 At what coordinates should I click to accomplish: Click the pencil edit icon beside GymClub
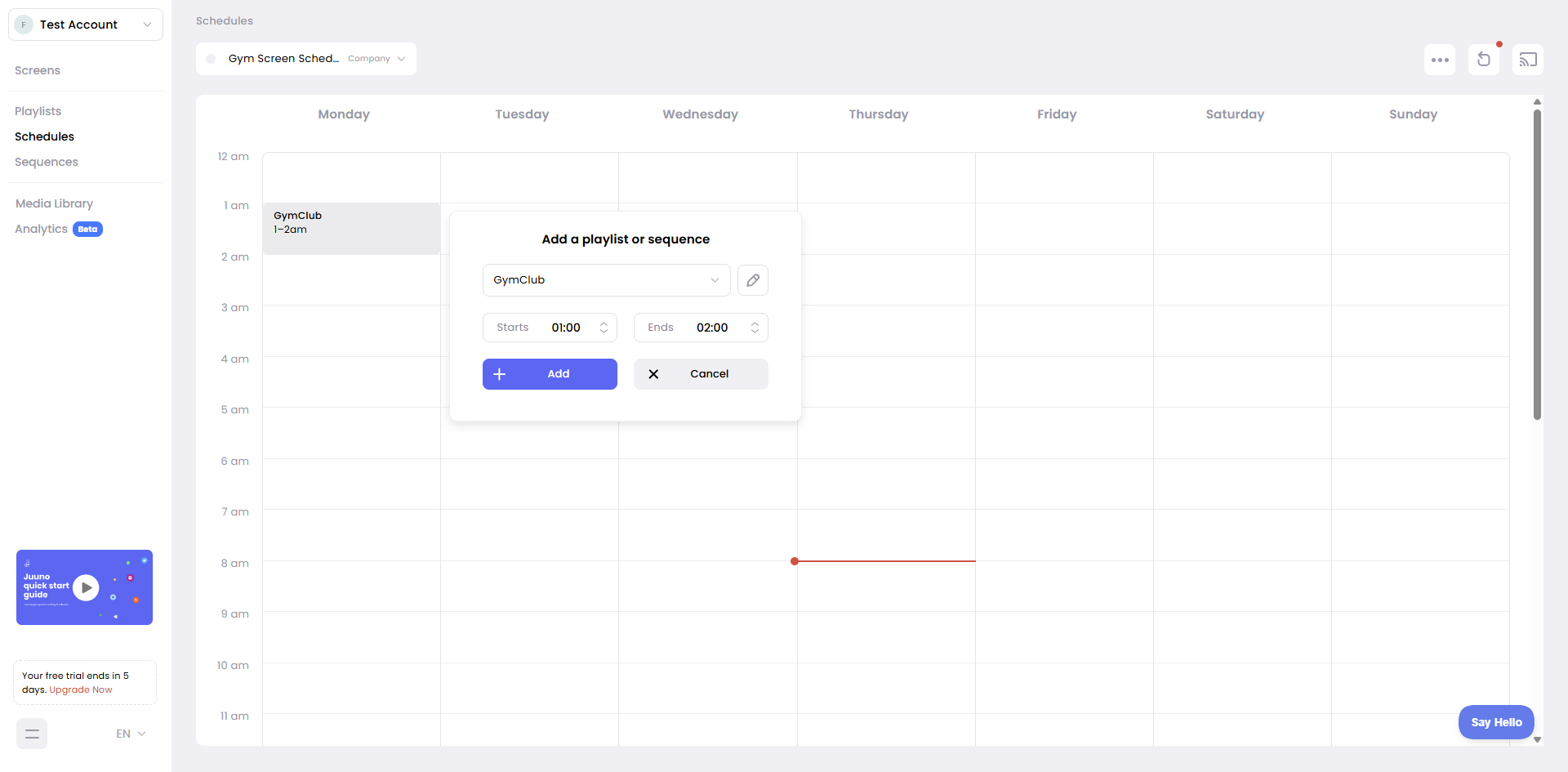point(752,280)
